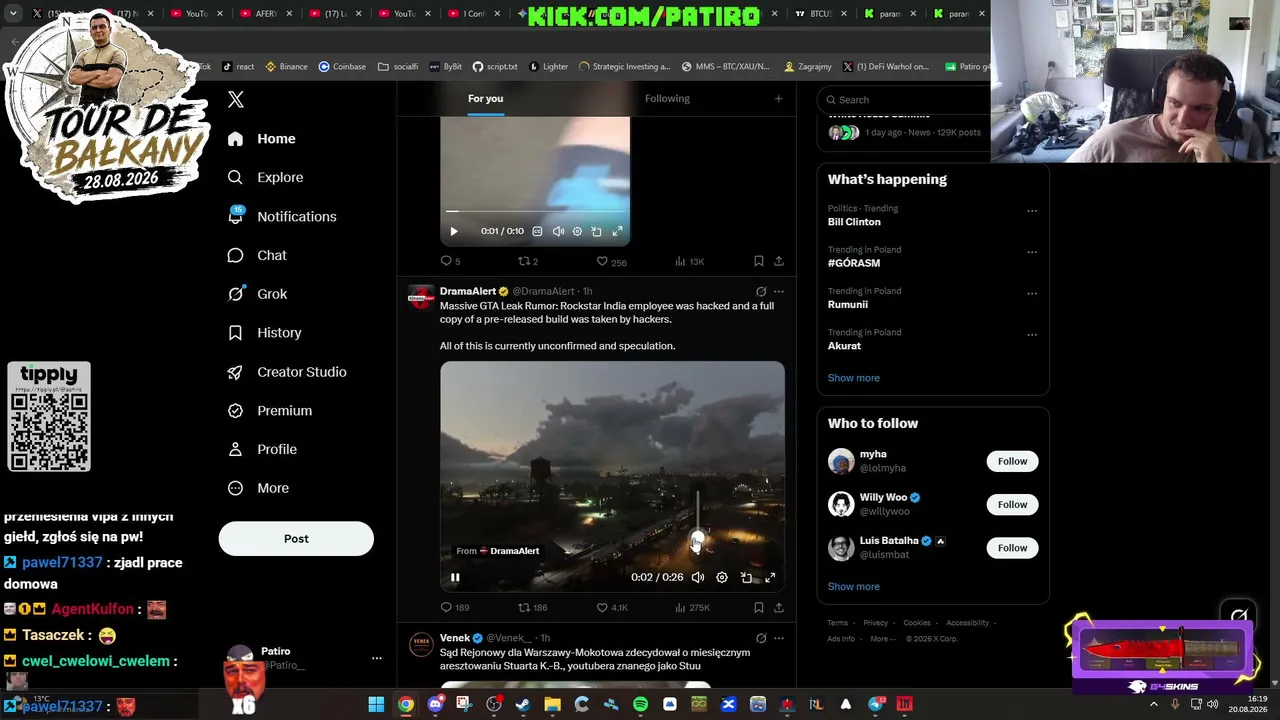This screenshot has width=1280, height=720.
Task: Click the X logo in the sidebar
Action: 236,99
